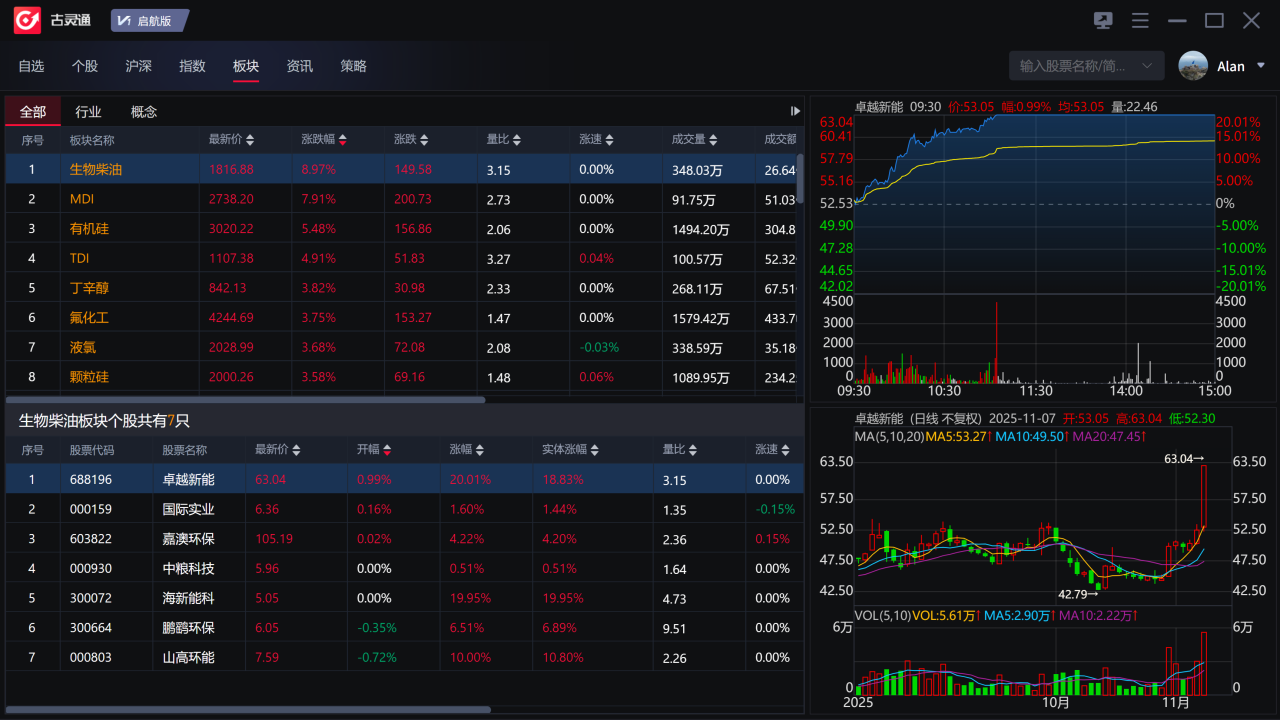This screenshot has width=1280, height=720.
Task: Expand the Alan account dropdown arrow
Action: pyautogui.click(x=1260, y=66)
